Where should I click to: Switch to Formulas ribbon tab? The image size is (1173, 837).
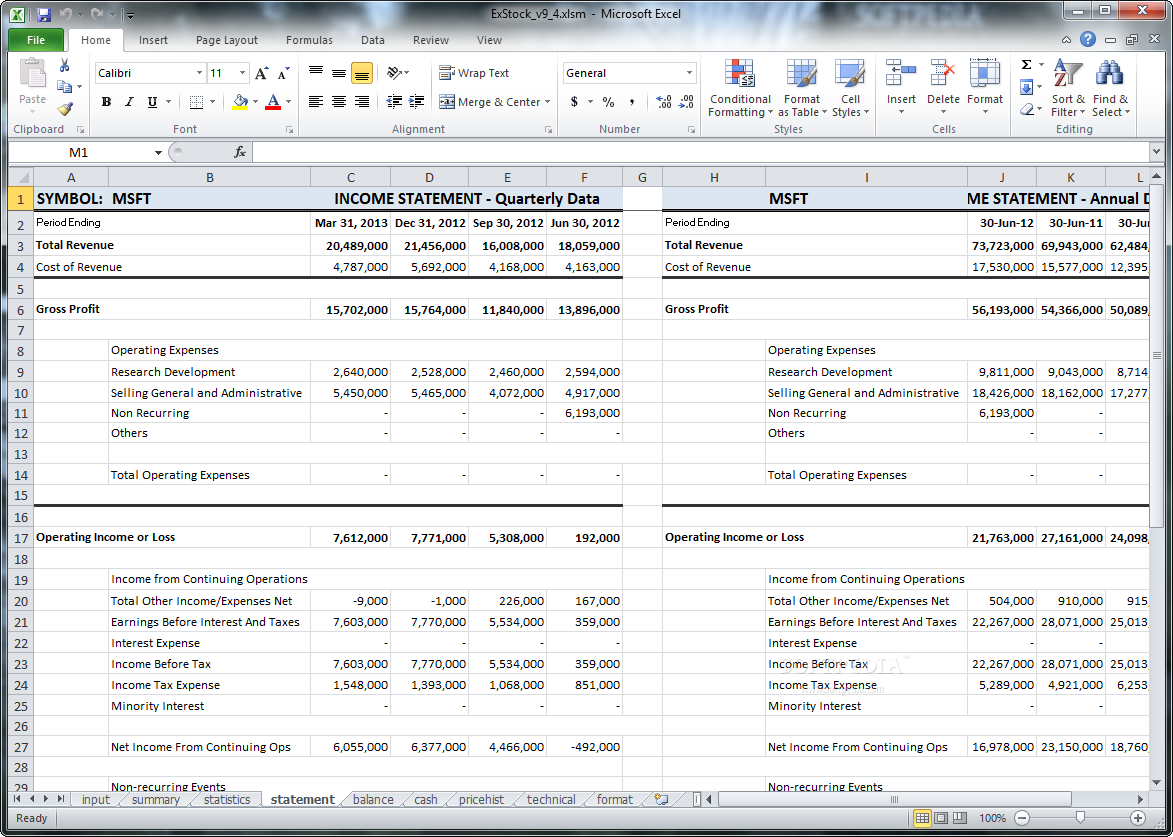[x=310, y=40]
